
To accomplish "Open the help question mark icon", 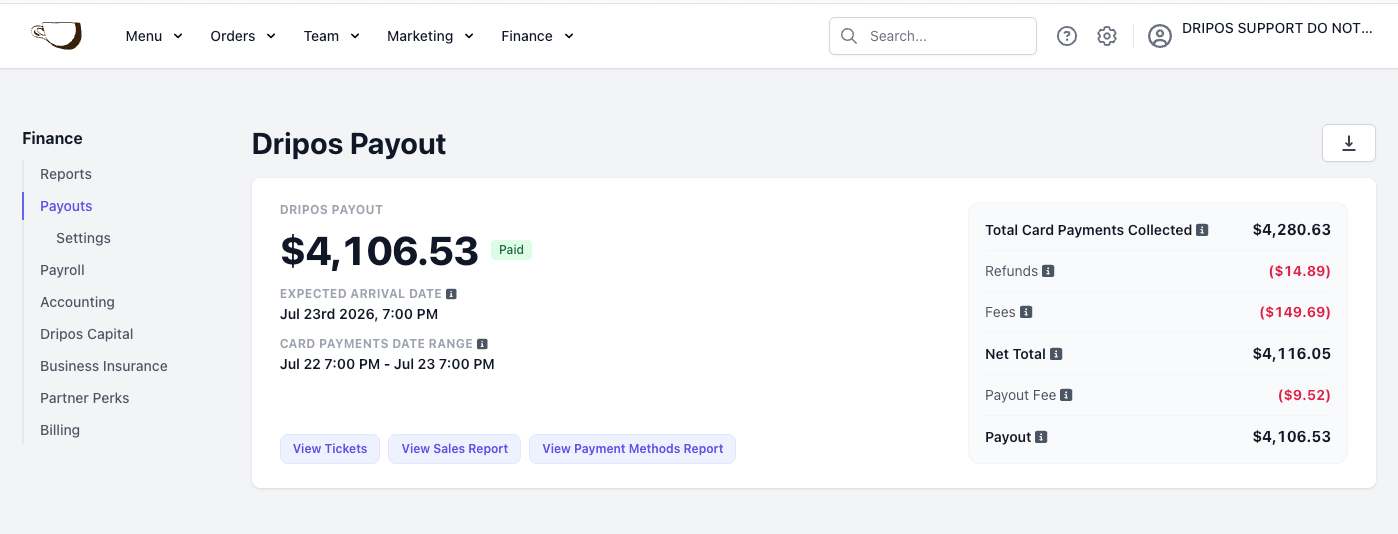I will pyautogui.click(x=1067, y=36).
